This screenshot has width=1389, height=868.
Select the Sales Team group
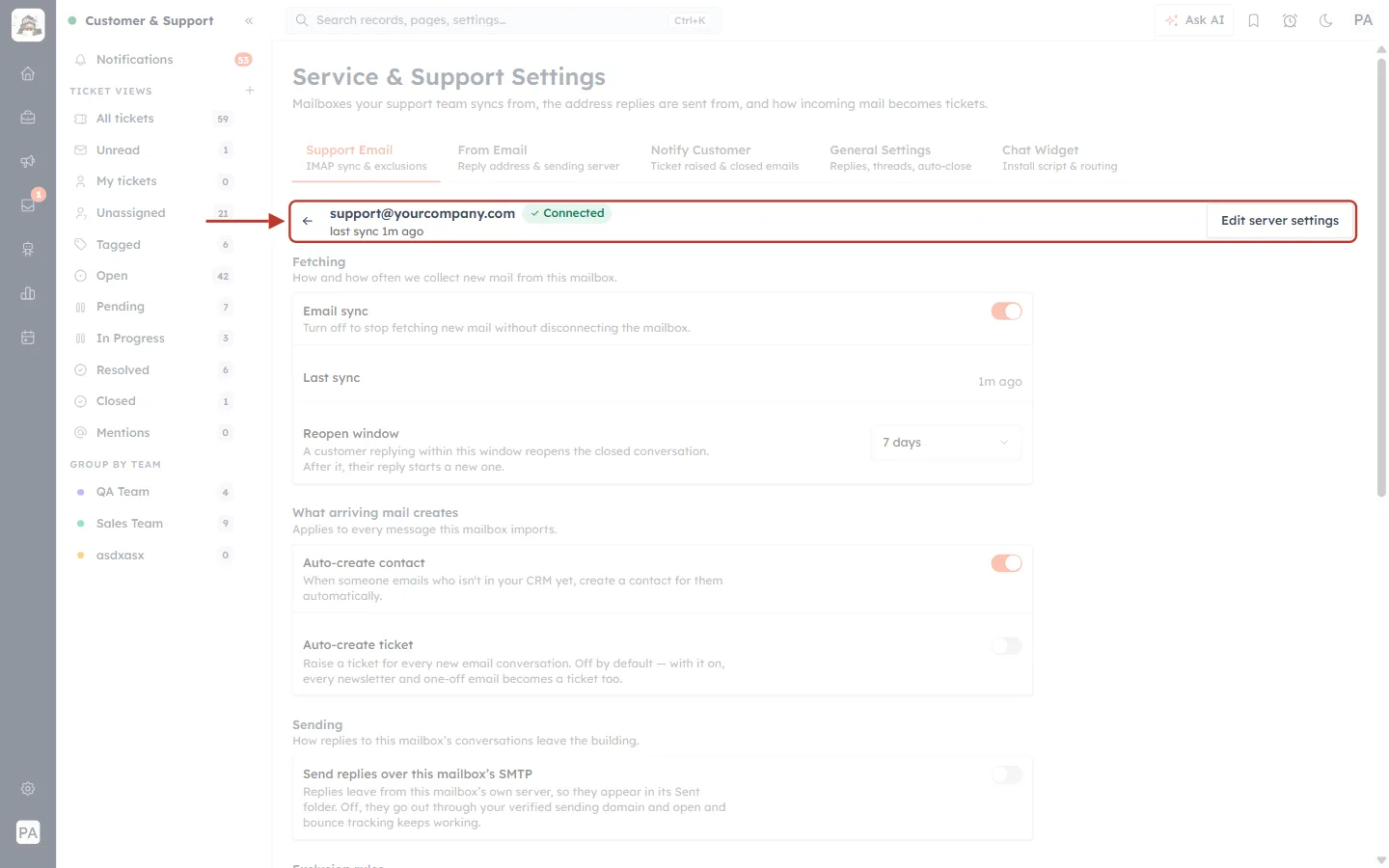tap(152, 524)
